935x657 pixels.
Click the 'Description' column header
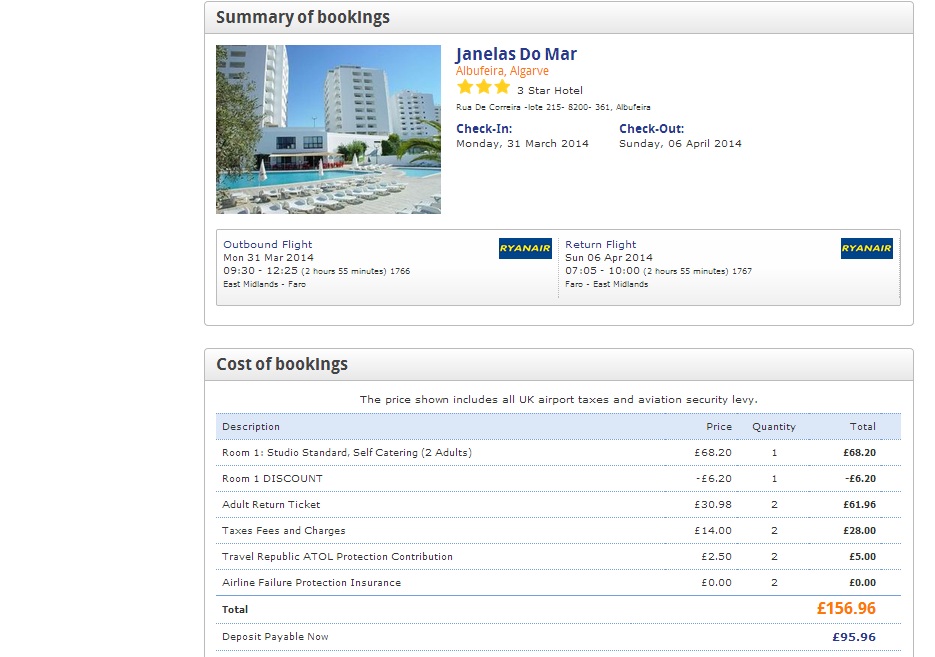[251, 427]
